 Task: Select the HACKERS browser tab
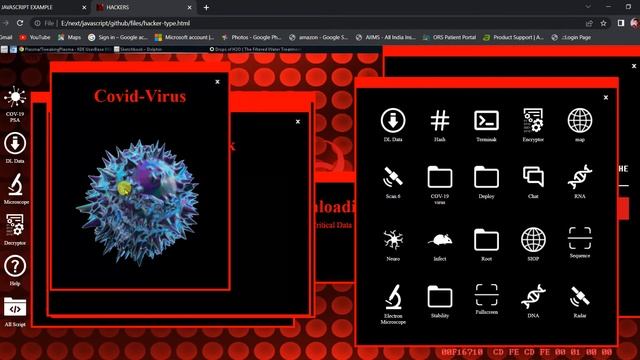[144, 7]
